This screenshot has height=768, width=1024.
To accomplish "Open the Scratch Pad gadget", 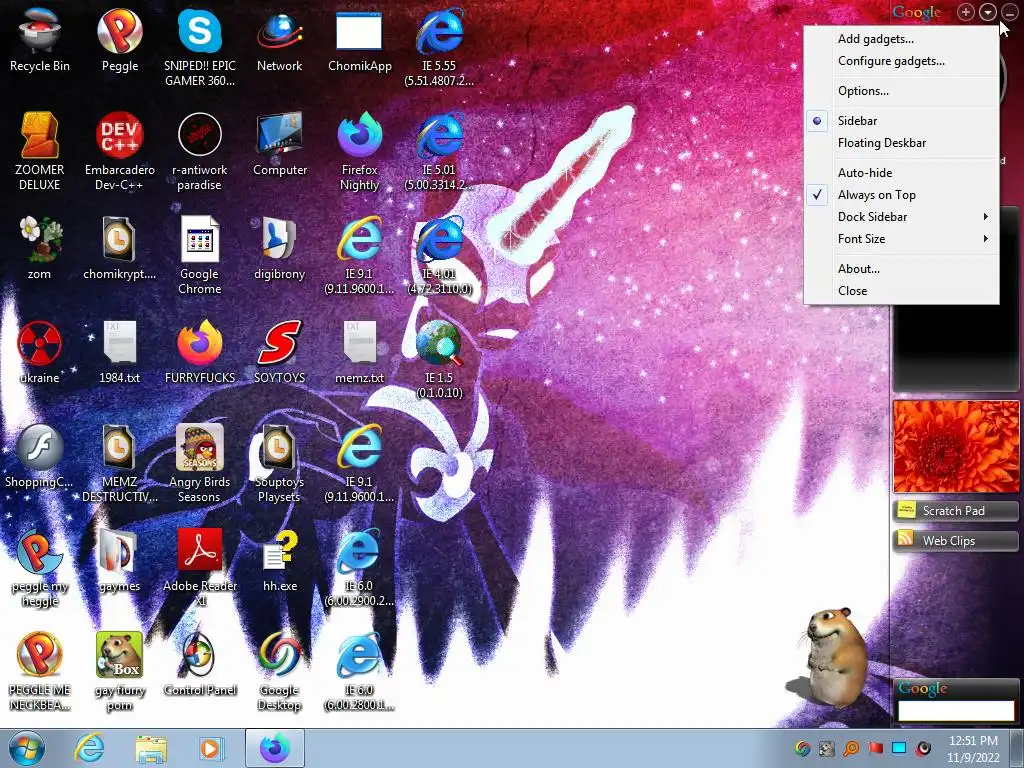I will [x=955, y=511].
